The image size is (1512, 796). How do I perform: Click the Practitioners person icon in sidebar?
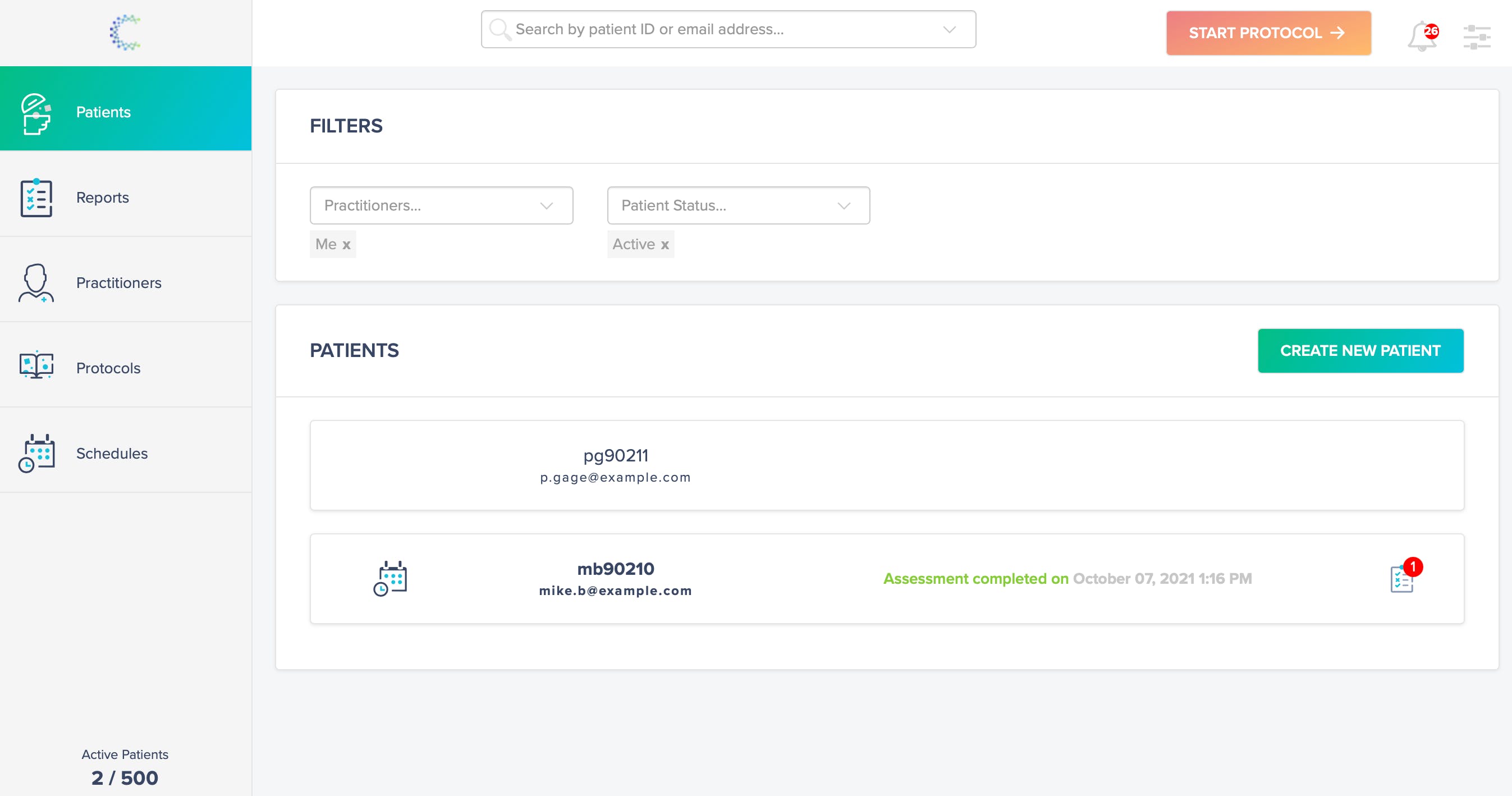click(x=36, y=283)
